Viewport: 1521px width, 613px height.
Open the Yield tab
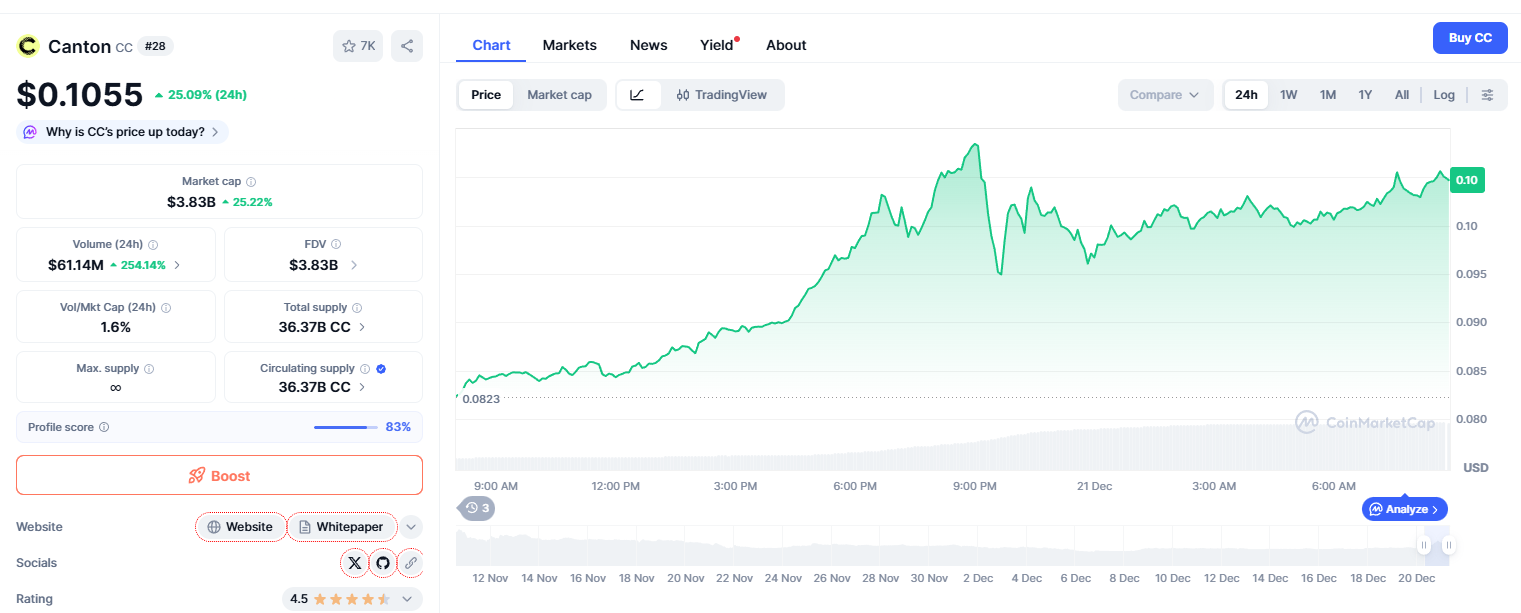point(717,45)
